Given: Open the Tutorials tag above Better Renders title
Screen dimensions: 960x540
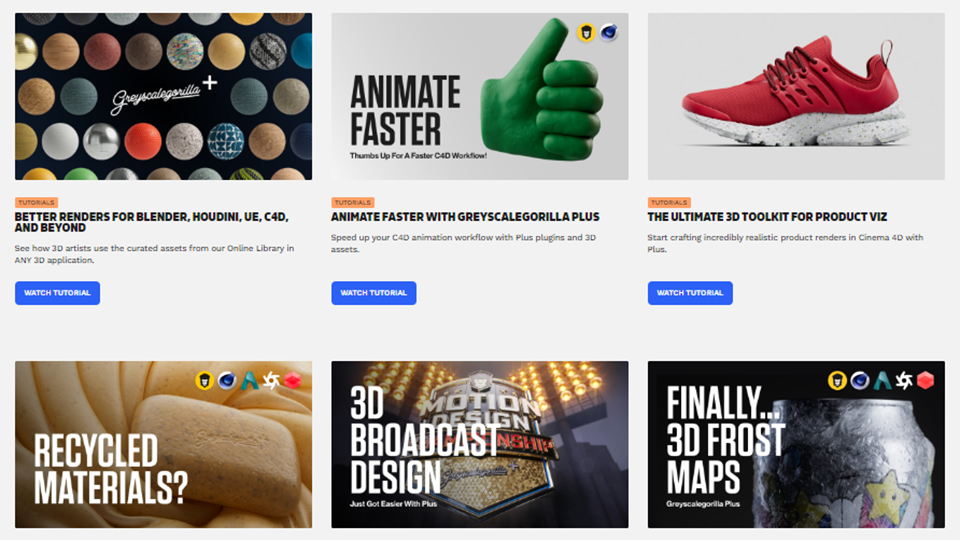Looking at the screenshot, I should [x=36, y=203].
